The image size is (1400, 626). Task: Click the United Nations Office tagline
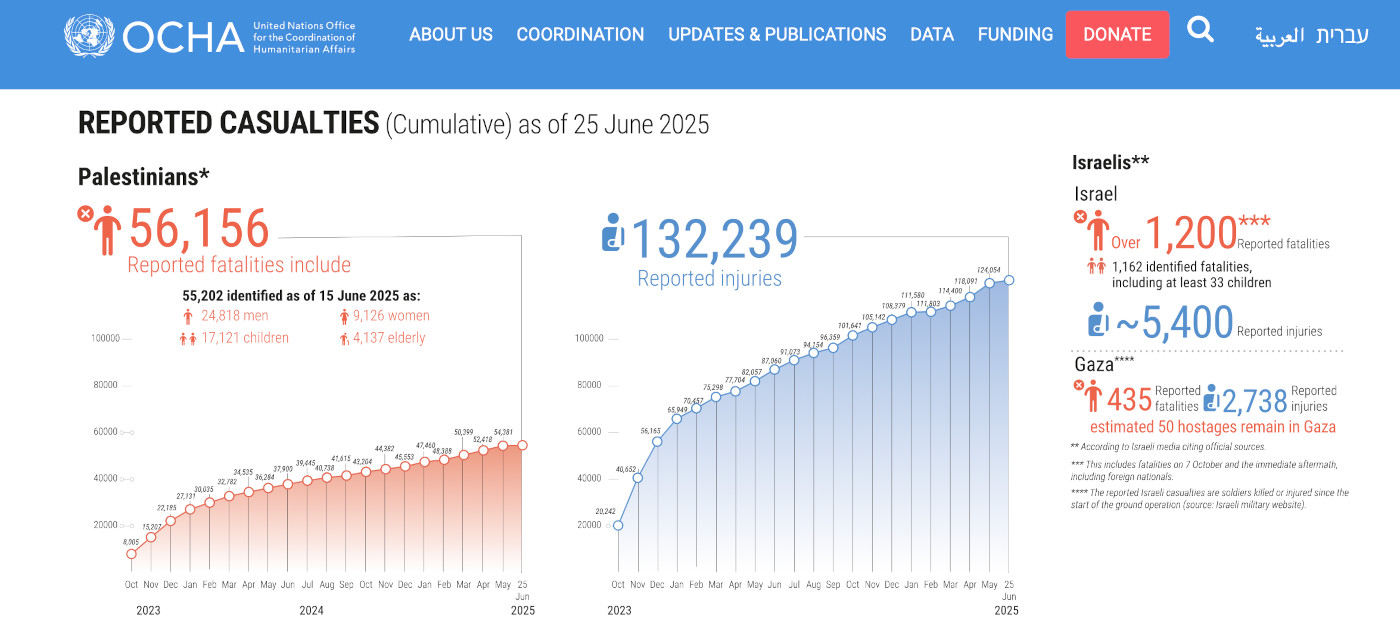point(304,37)
